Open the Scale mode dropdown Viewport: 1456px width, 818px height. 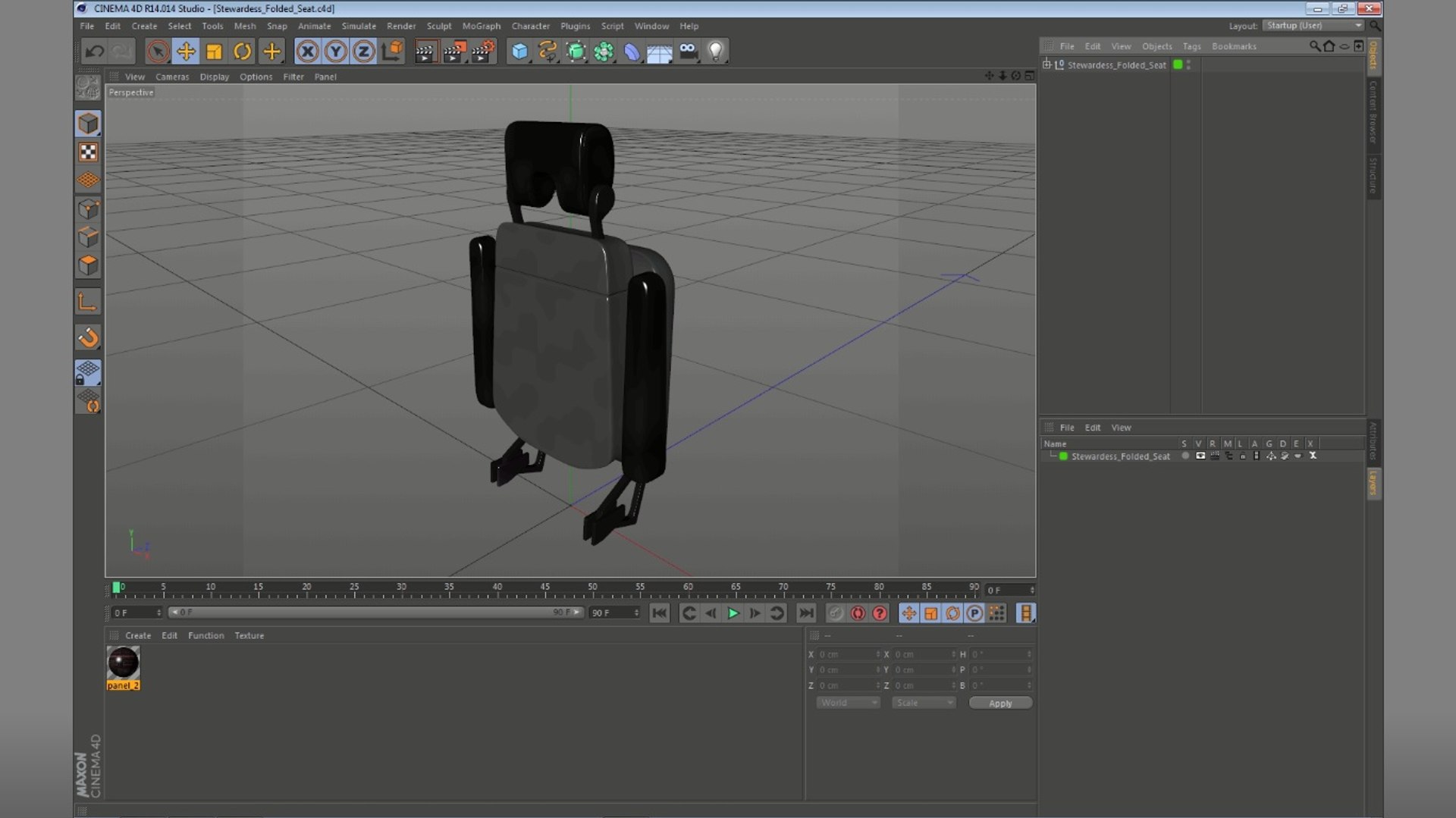[x=924, y=703]
